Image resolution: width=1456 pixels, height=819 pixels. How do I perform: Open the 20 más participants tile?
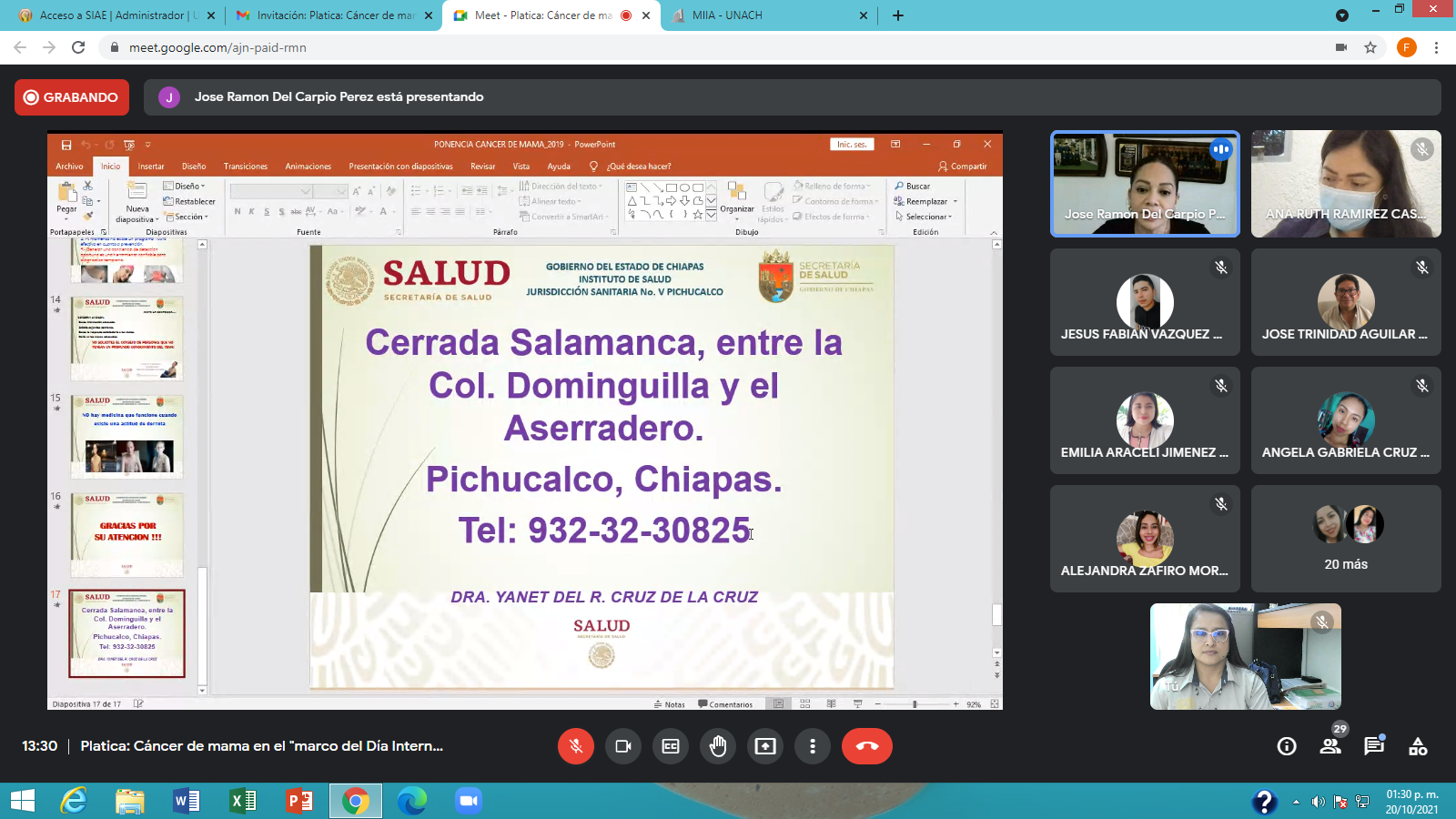pos(1346,539)
